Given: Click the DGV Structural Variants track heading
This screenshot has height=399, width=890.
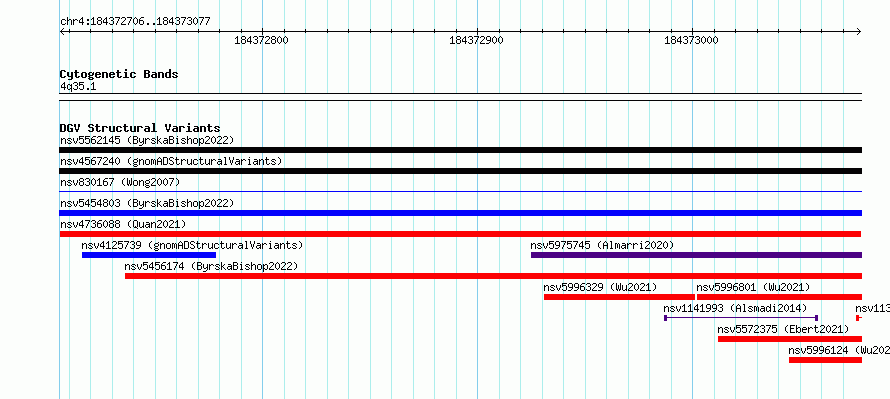Looking at the screenshot, I should click(x=140, y=128).
